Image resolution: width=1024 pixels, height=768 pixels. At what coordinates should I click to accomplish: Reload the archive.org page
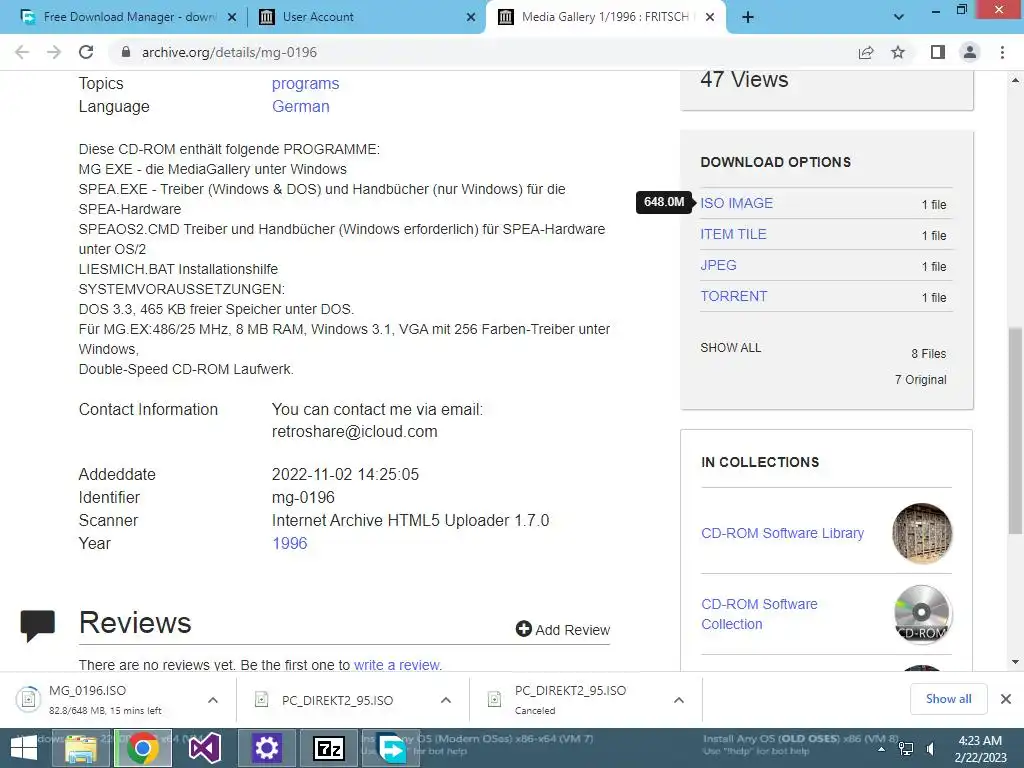pos(86,52)
